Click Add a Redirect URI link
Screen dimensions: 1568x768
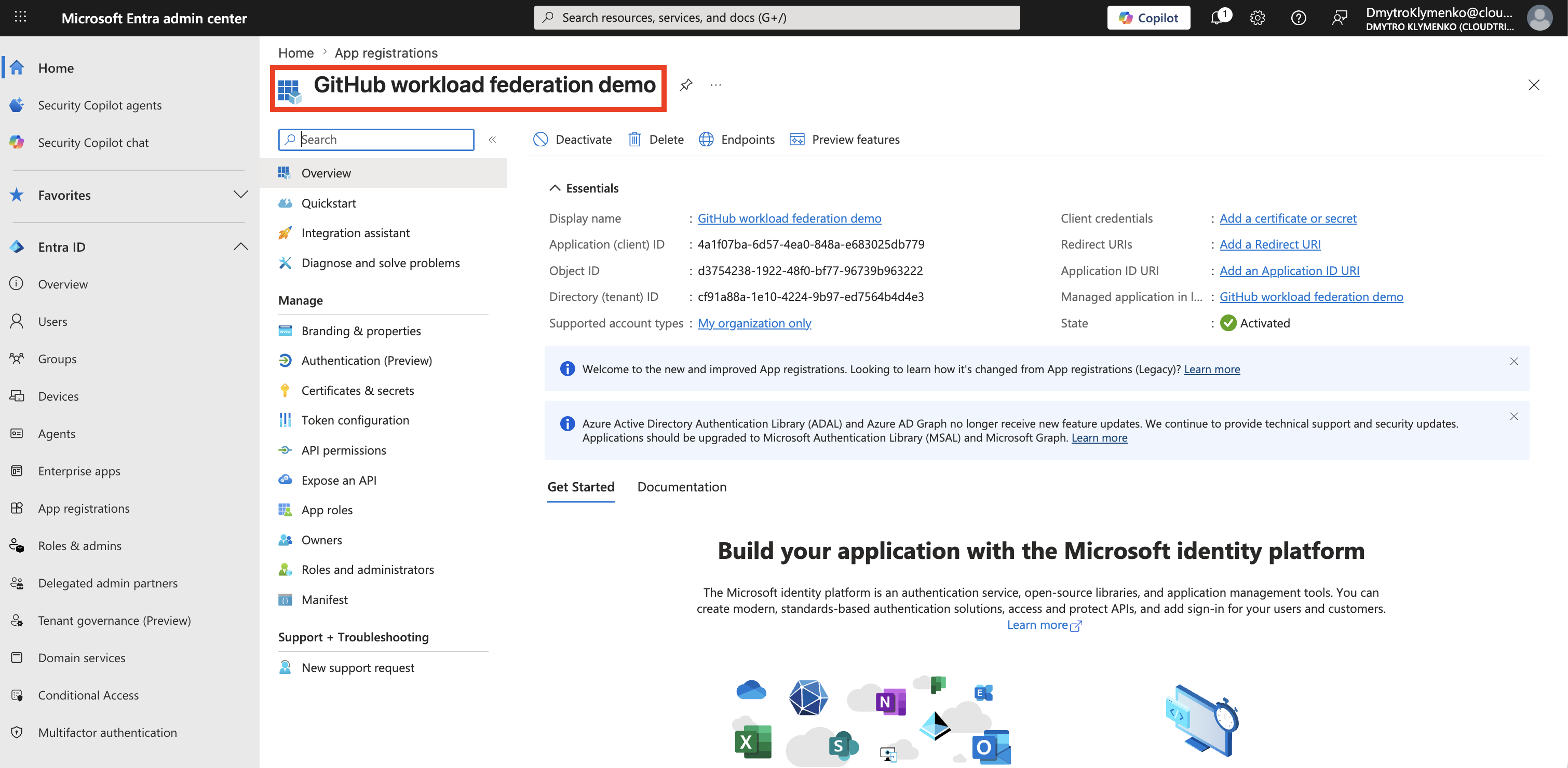pyautogui.click(x=1270, y=244)
